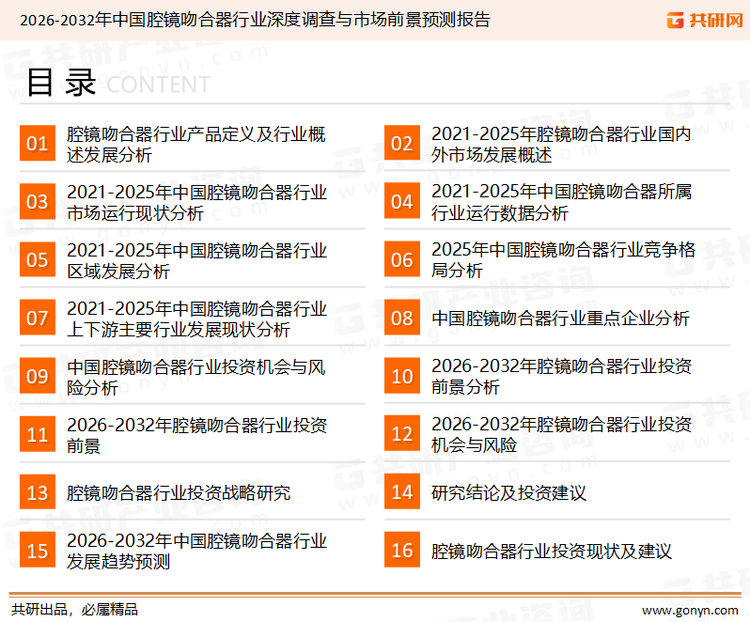
Task: Click the orange 03 number box
Action: point(37,201)
